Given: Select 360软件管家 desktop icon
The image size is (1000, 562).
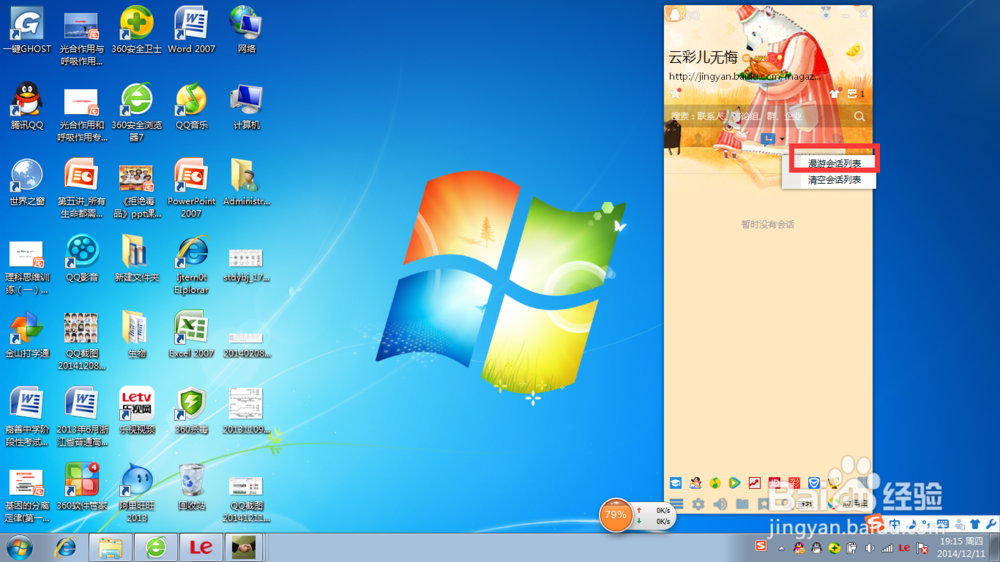Looking at the screenshot, I should [82, 487].
